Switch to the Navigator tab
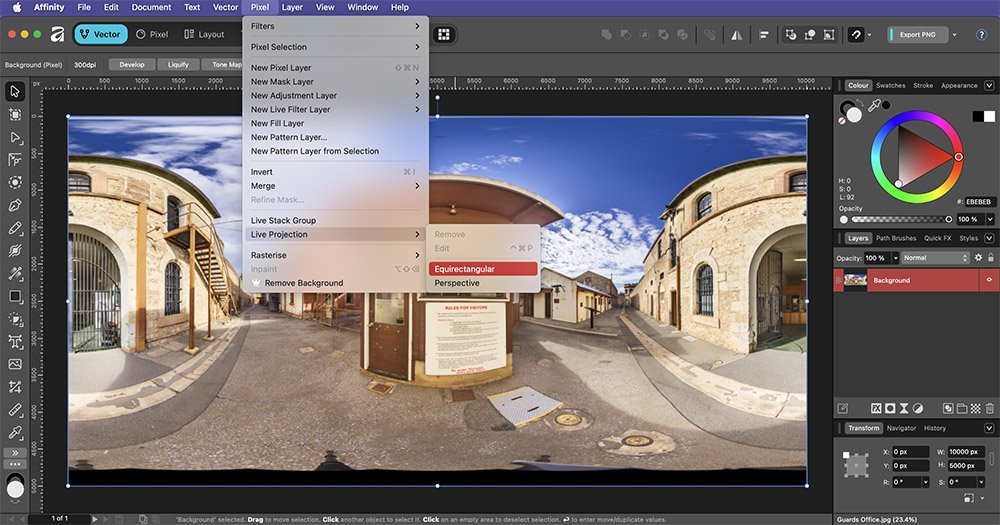The height and width of the screenshot is (525, 1000). [901, 428]
